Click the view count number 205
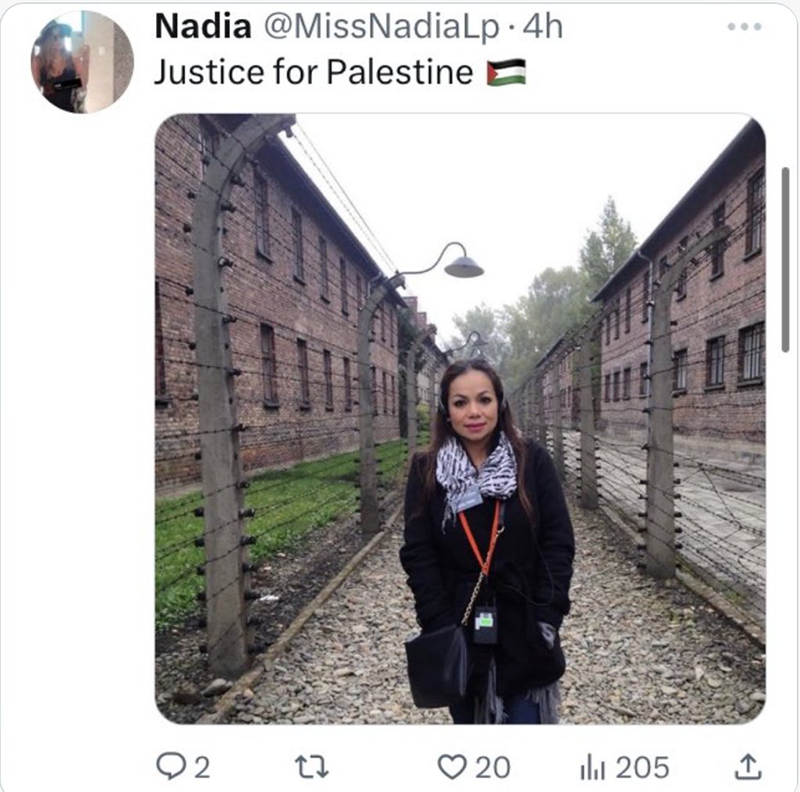The image size is (800, 792). point(642,768)
